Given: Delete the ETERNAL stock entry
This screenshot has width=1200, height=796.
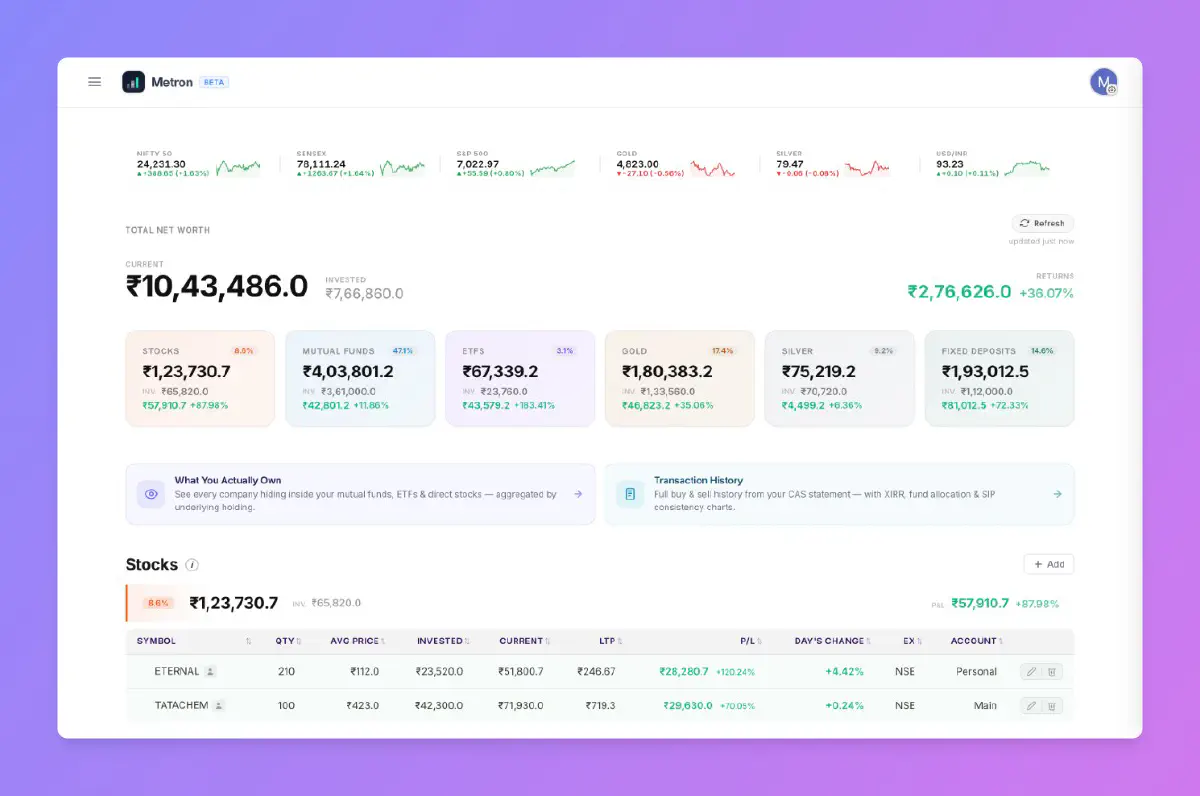Looking at the screenshot, I should click(1051, 672).
